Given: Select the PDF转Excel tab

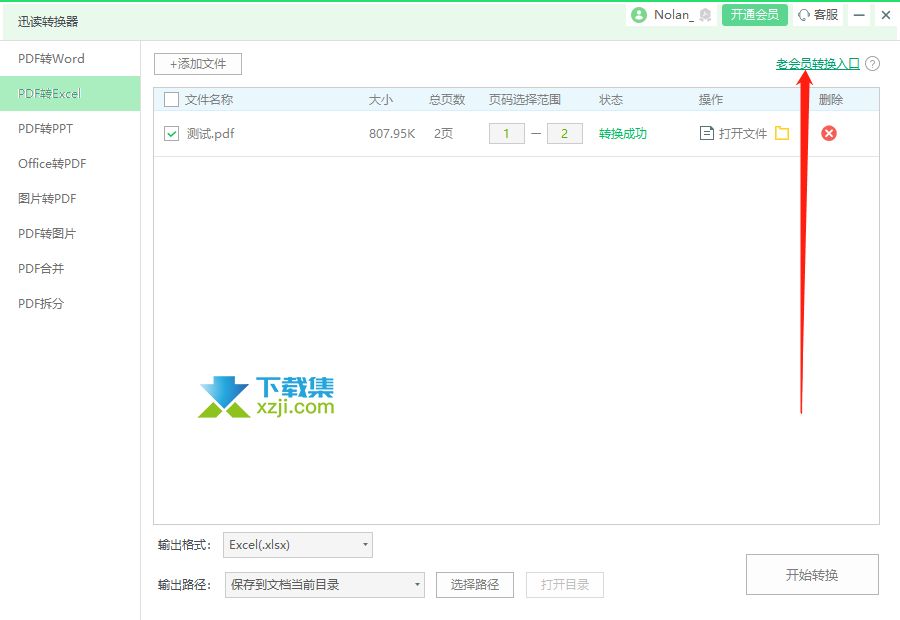Looking at the screenshot, I should coord(70,94).
